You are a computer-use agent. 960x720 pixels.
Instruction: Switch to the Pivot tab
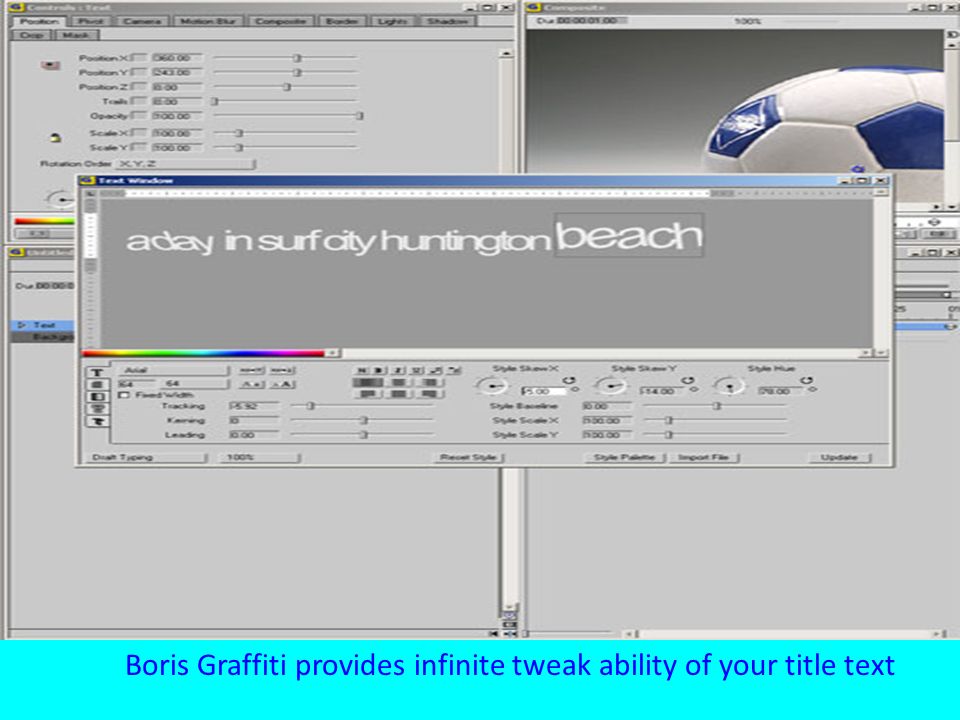tap(91, 21)
